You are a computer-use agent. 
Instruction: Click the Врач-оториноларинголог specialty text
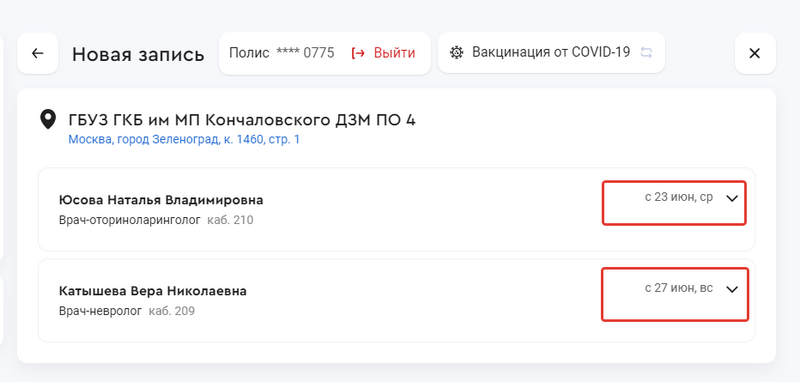130,221
